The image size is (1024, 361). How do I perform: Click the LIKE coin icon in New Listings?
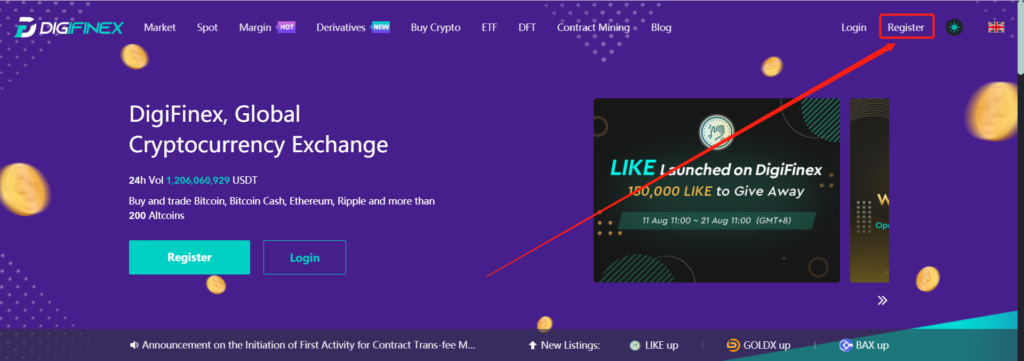(x=634, y=346)
